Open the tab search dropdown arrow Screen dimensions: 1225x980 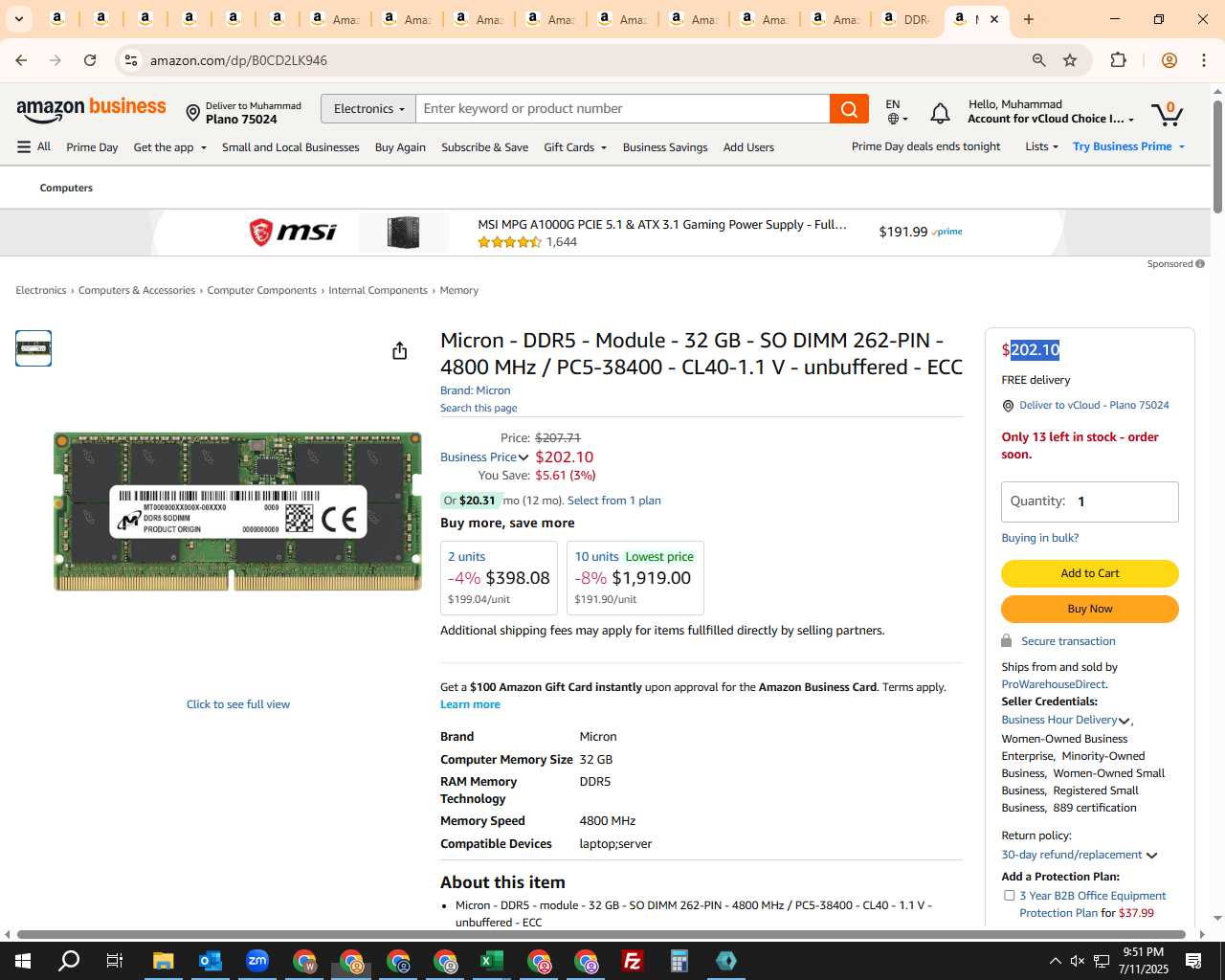coord(19,19)
